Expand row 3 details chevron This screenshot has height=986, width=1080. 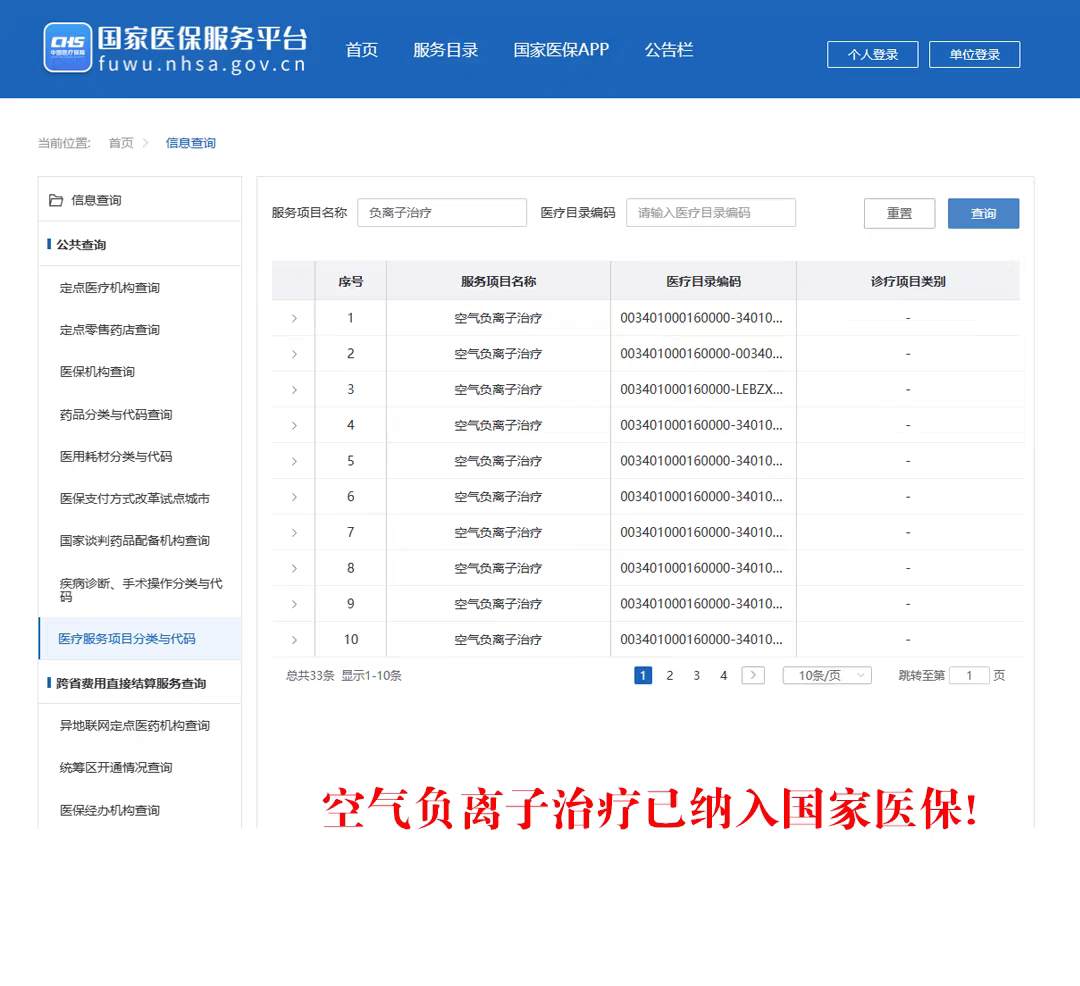[294, 390]
